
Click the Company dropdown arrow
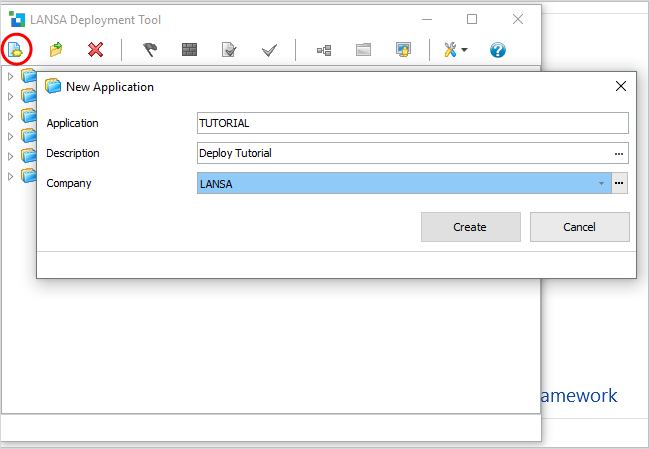coord(601,183)
